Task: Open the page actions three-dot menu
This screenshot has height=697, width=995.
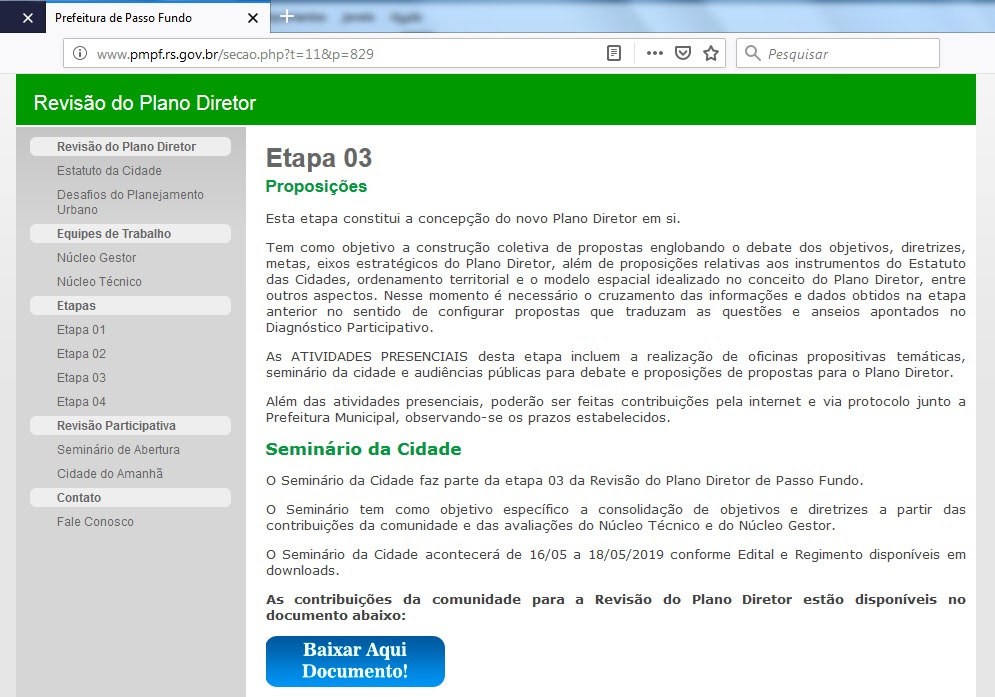Action: pyautogui.click(x=655, y=54)
